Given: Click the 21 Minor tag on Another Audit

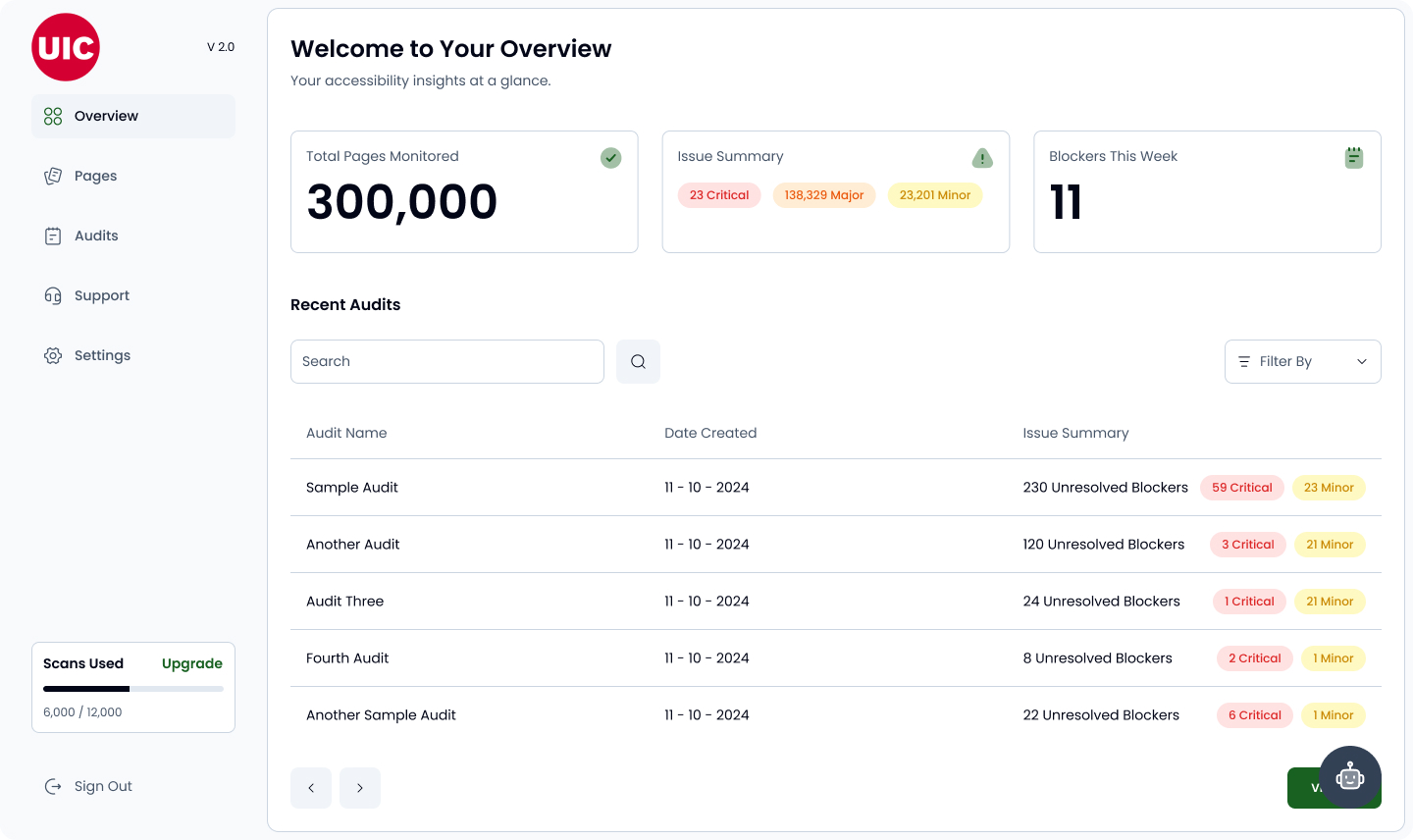Looking at the screenshot, I should click(x=1330, y=545).
